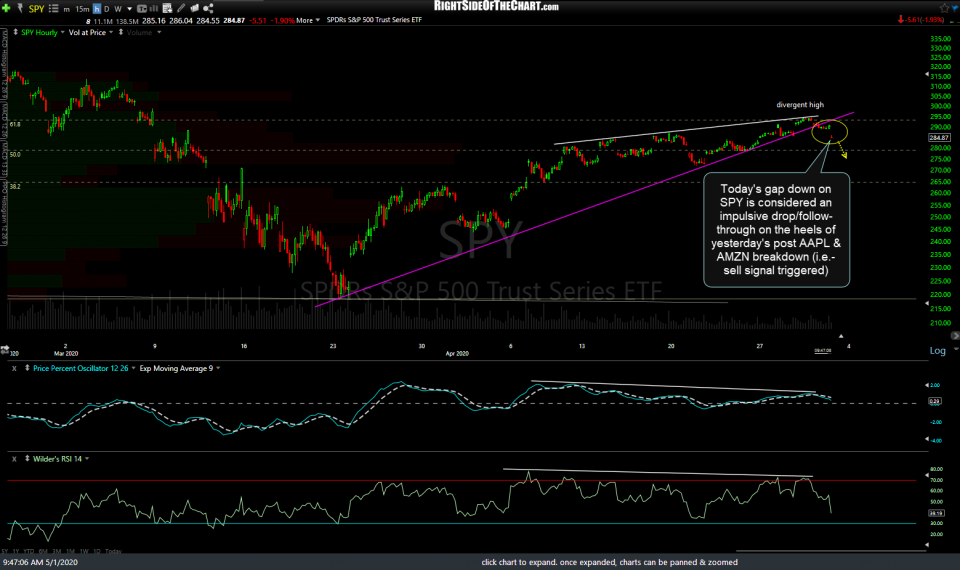The image size is (960, 570).
Task: Click the 'divergent high' annotation text
Action: [x=800, y=105]
